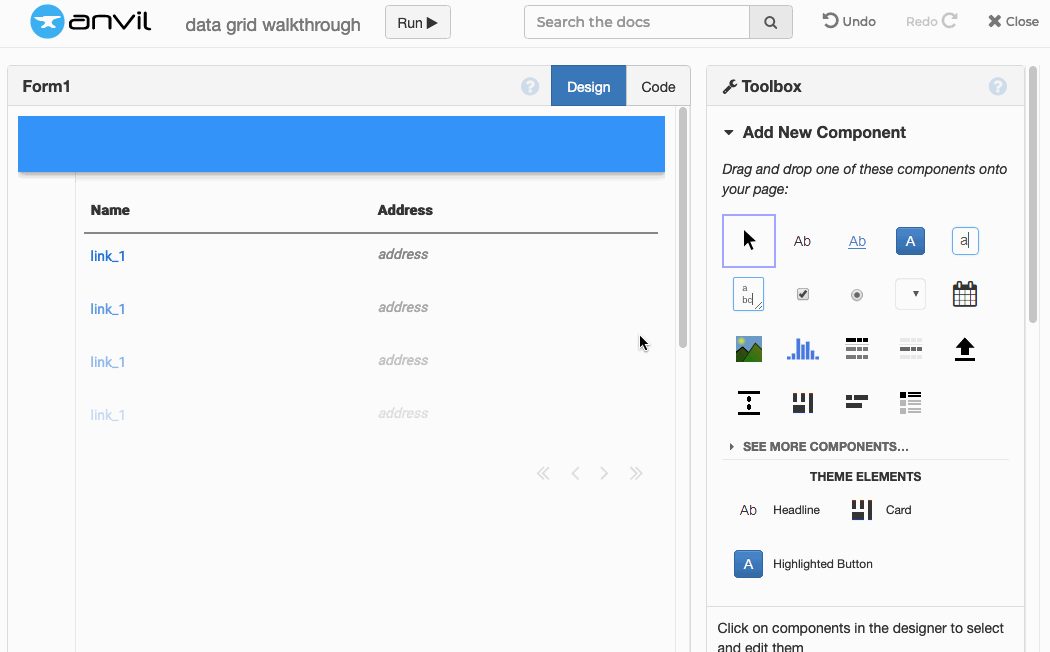Expand SEE MORE COMPONENTS
Viewport: 1050px width, 652px height.
[x=819, y=446]
